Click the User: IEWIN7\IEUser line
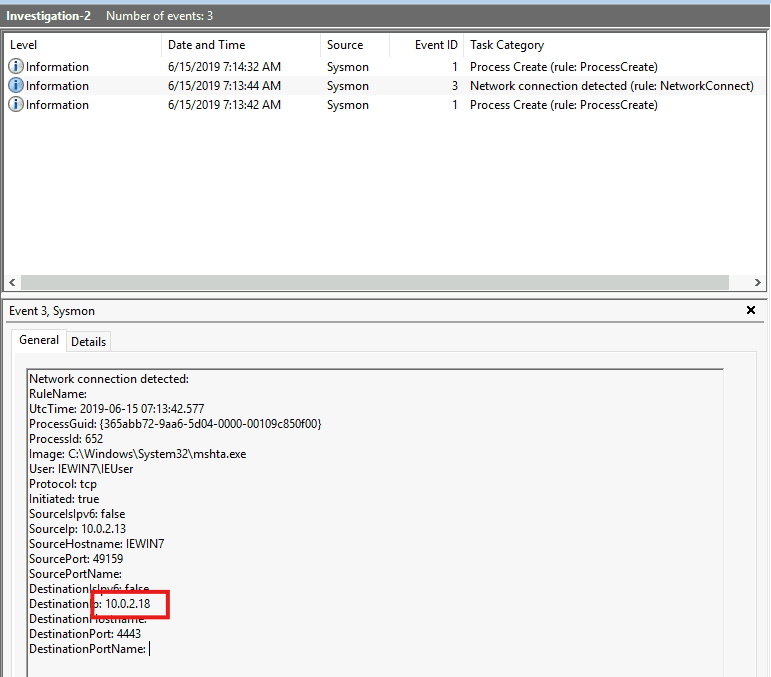 pyautogui.click(x=81, y=469)
